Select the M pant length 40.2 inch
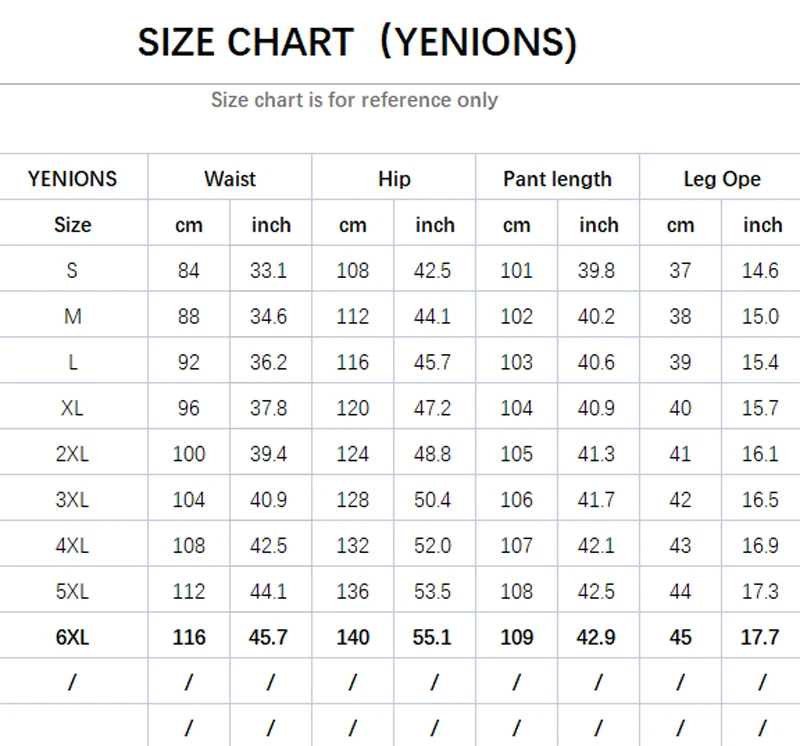The image size is (800, 746). pos(597,316)
